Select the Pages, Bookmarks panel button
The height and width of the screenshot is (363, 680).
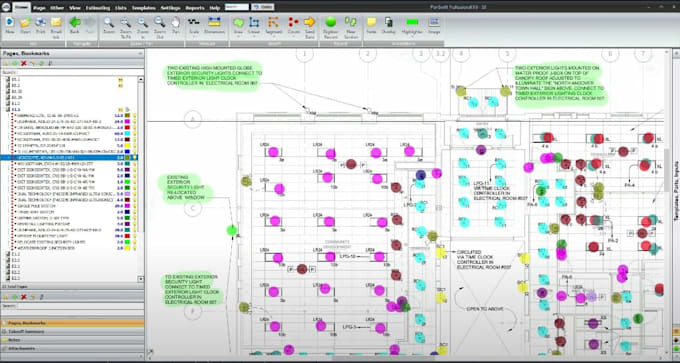click(72, 323)
